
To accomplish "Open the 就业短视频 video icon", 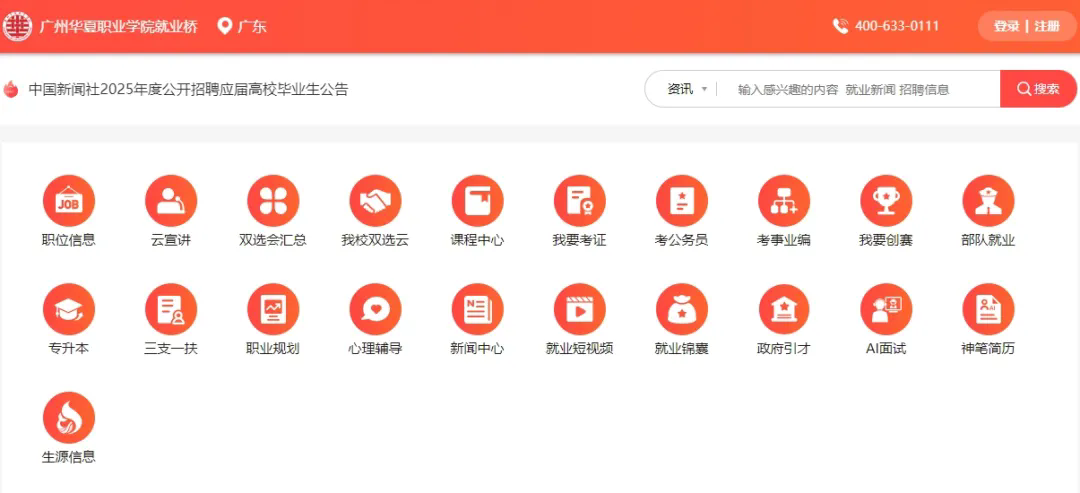I will click(x=580, y=309).
